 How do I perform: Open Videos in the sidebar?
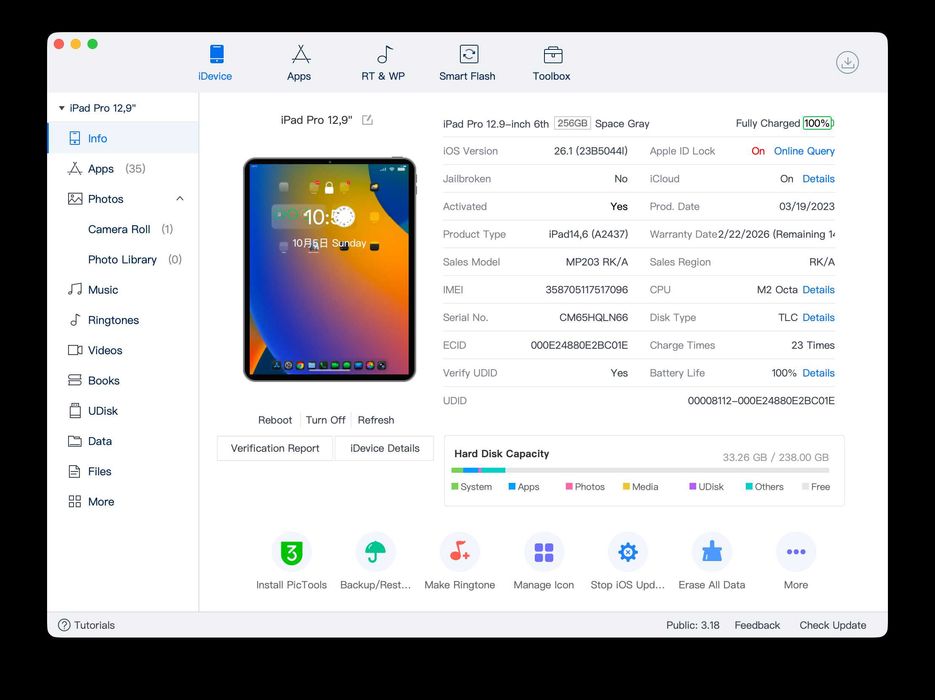point(123,351)
